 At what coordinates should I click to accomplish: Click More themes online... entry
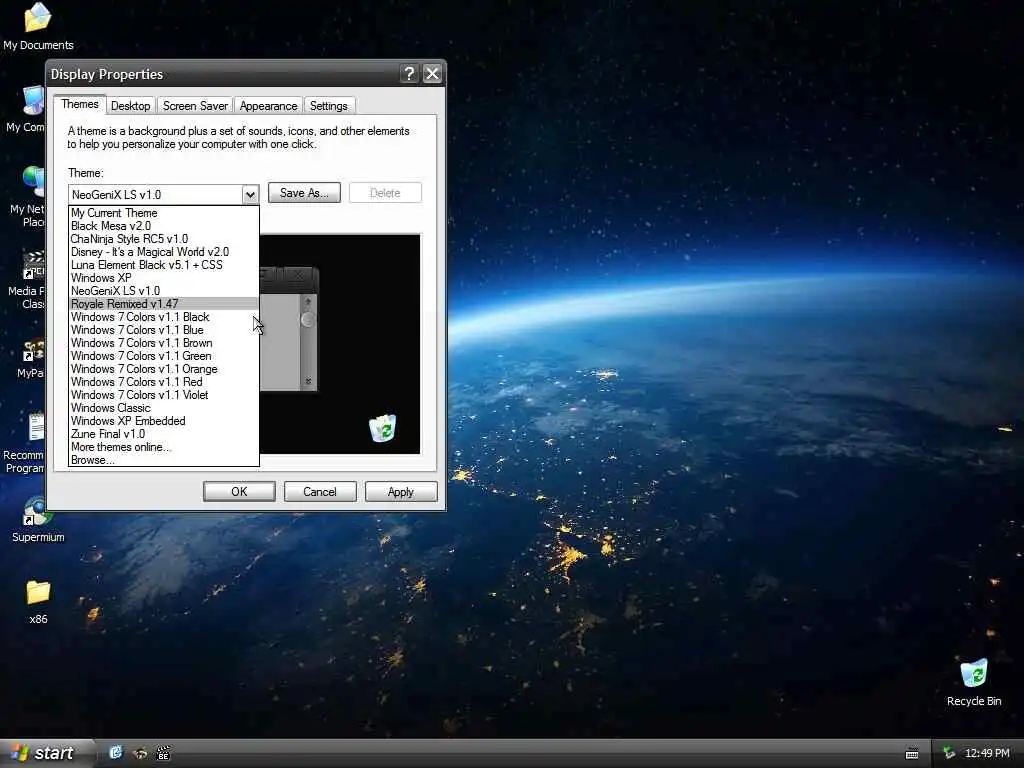[x=164, y=447]
